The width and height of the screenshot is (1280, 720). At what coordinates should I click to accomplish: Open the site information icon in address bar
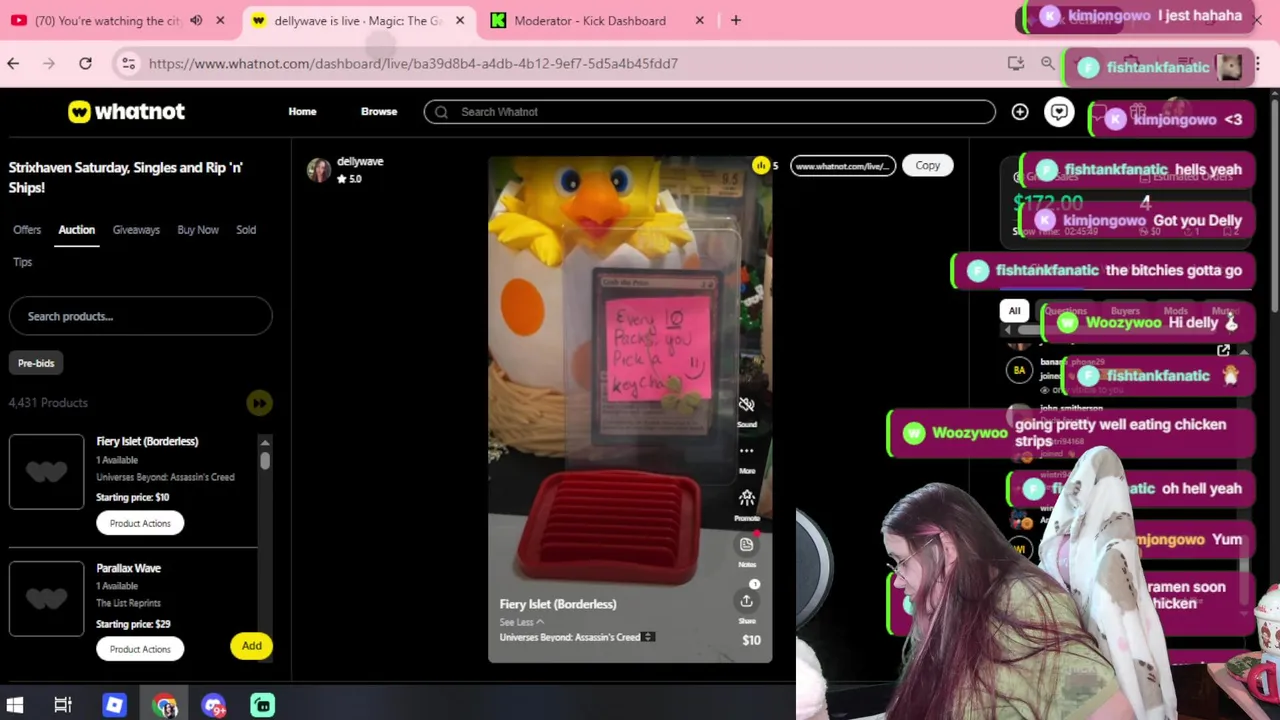(x=128, y=64)
